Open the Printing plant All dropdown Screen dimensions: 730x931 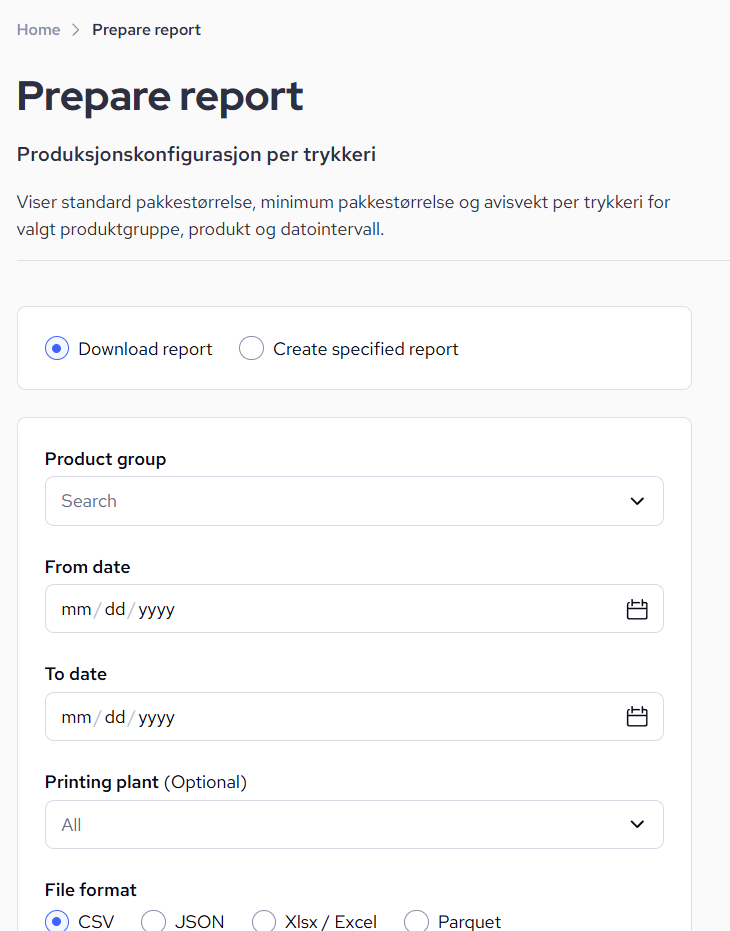tap(354, 825)
